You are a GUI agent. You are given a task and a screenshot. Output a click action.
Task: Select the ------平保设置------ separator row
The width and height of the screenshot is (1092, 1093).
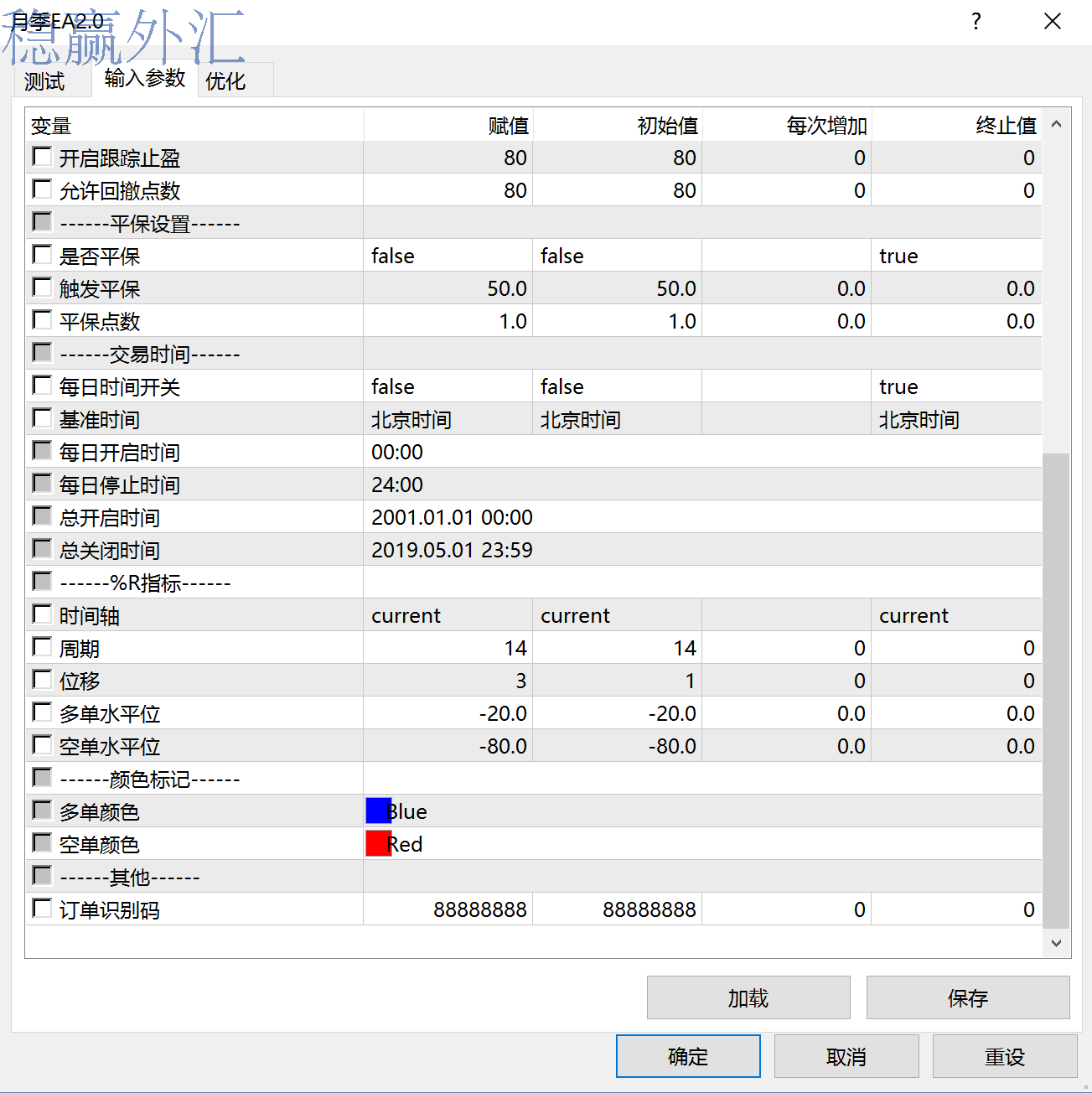pyautogui.click(x=534, y=222)
